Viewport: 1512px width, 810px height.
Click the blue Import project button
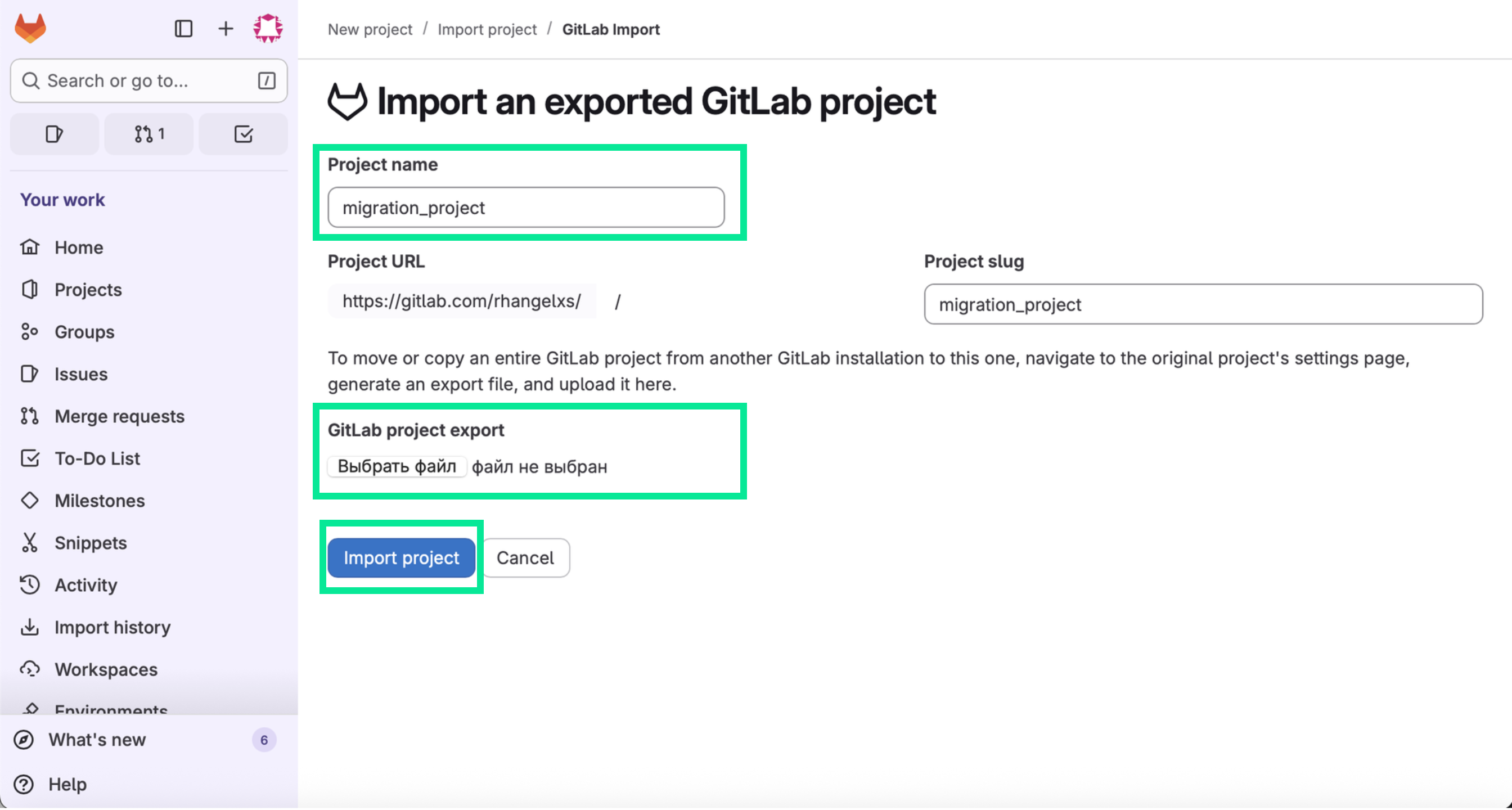point(402,557)
